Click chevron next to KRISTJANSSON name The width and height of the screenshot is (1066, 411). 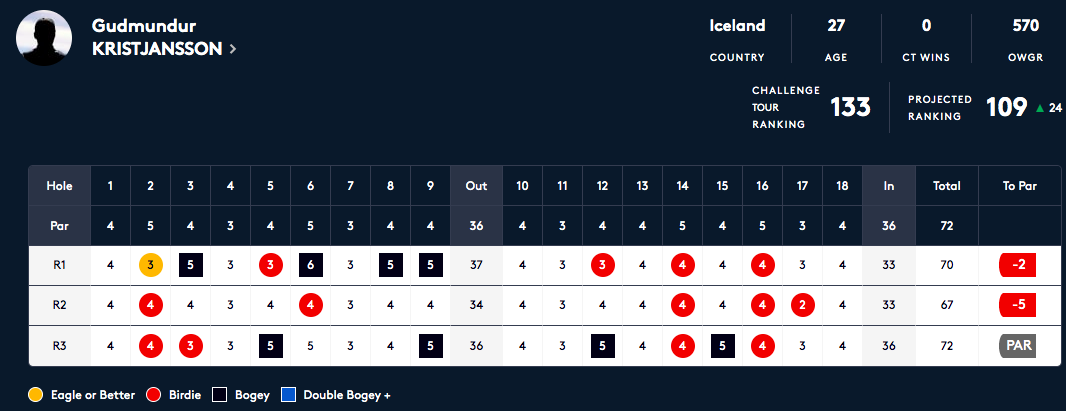click(233, 49)
